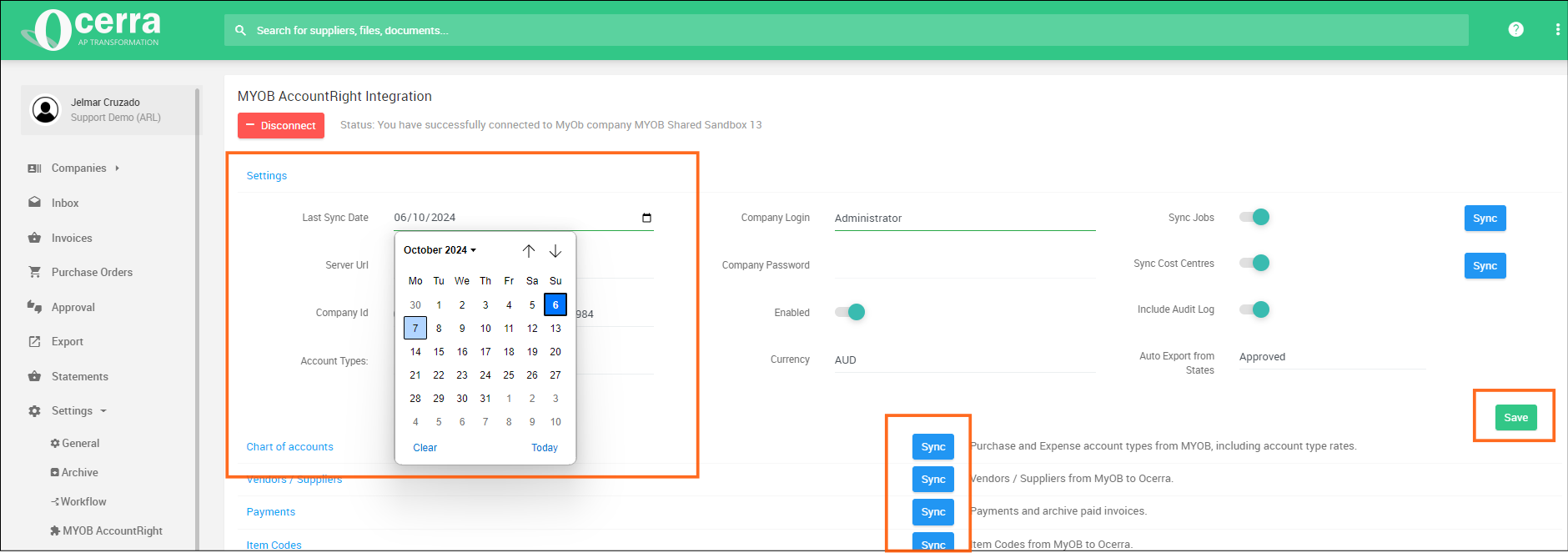Screen dimensions: 1568x553
Task: Select September 30 in the calendar
Action: pyautogui.click(x=415, y=305)
